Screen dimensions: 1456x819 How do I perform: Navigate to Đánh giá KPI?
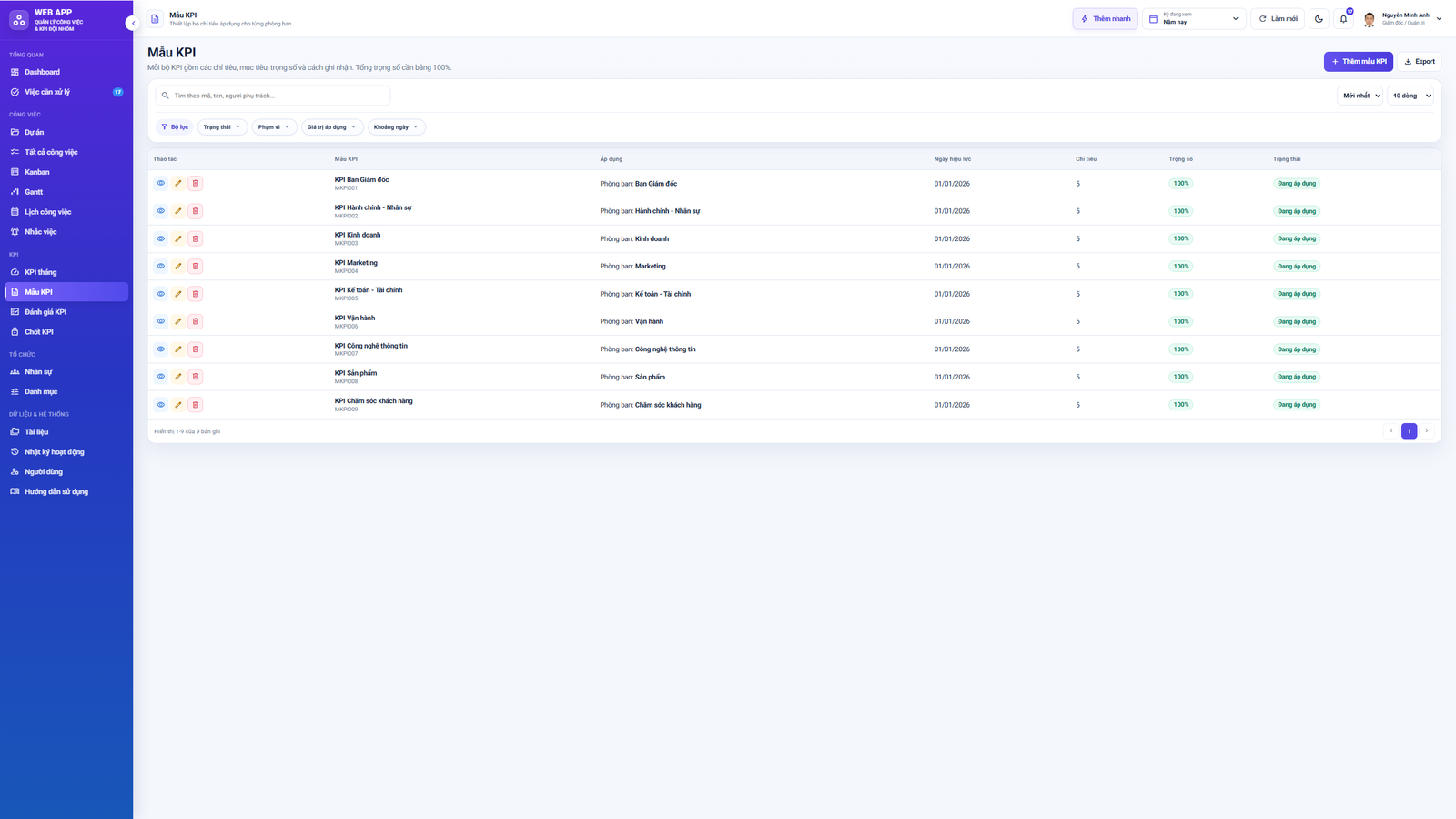click(x=66, y=312)
